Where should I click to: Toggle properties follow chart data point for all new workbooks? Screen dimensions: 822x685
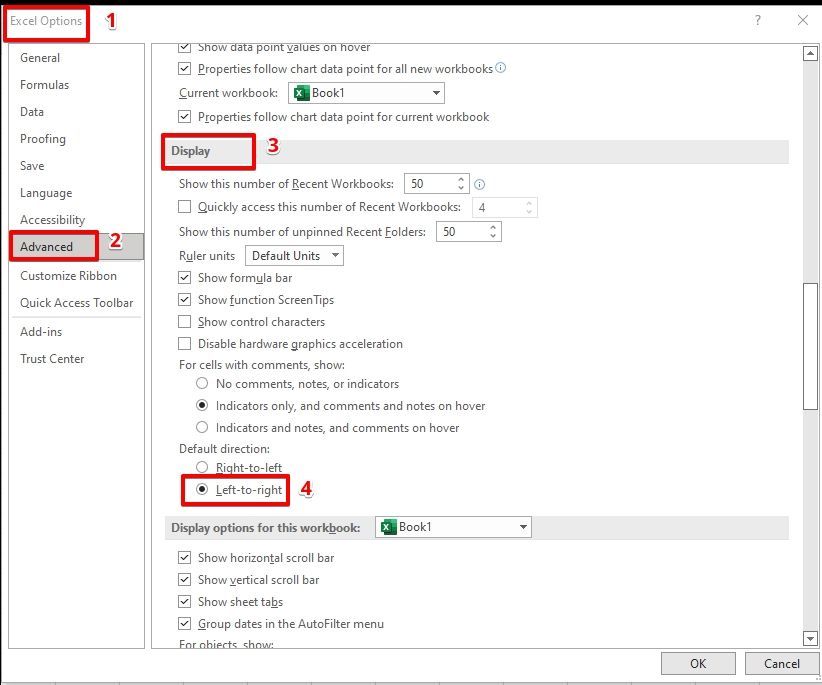(185, 69)
